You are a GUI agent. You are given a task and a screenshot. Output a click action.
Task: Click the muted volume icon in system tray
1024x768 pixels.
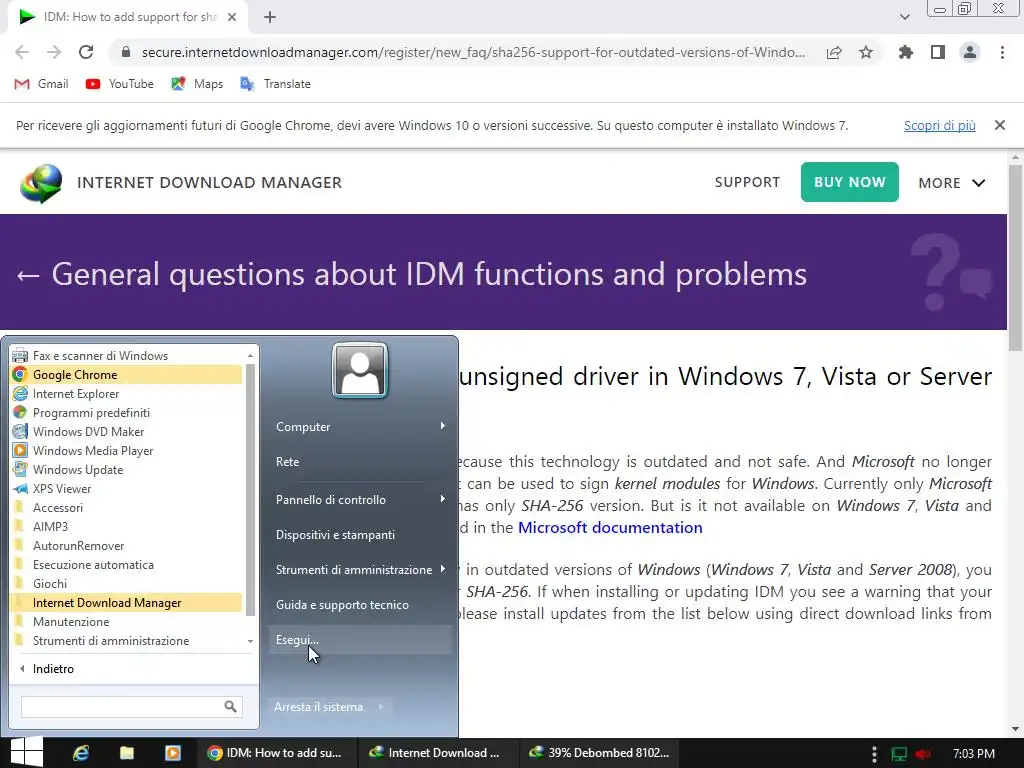point(923,754)
